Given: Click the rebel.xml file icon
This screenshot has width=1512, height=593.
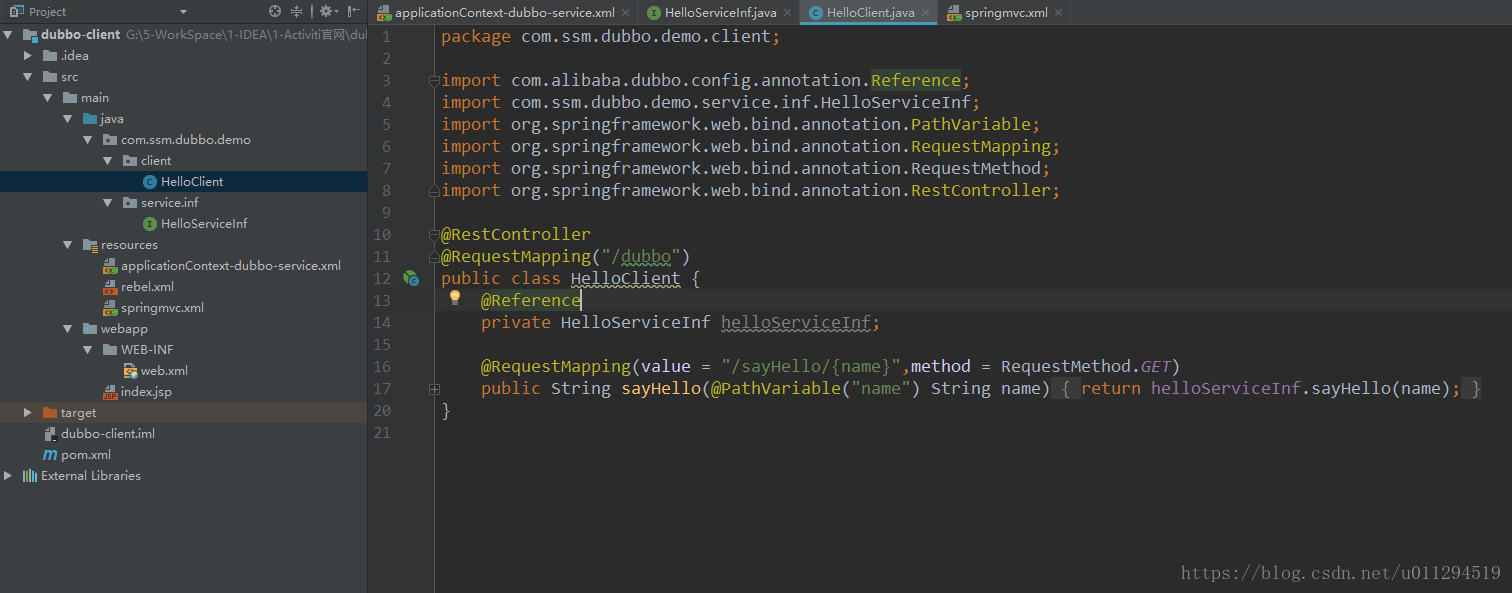Looking at the screenshot, I should [x=110, y=286].
